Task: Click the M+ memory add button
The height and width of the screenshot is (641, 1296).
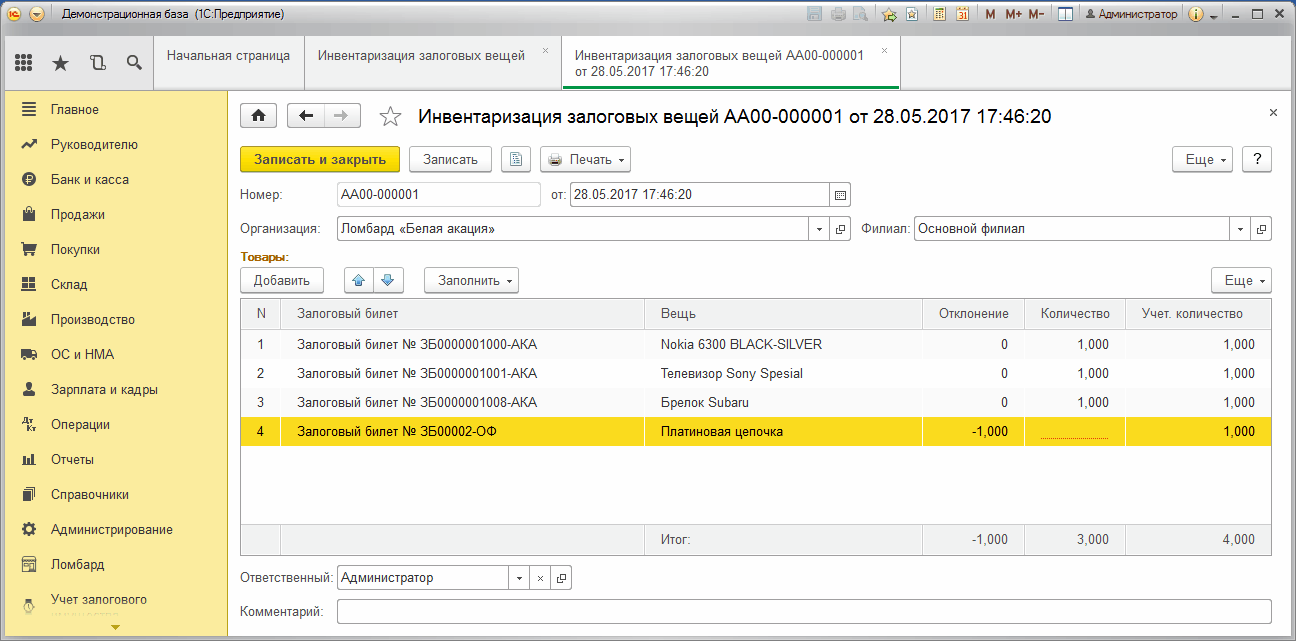Action: coord(1013,14)
